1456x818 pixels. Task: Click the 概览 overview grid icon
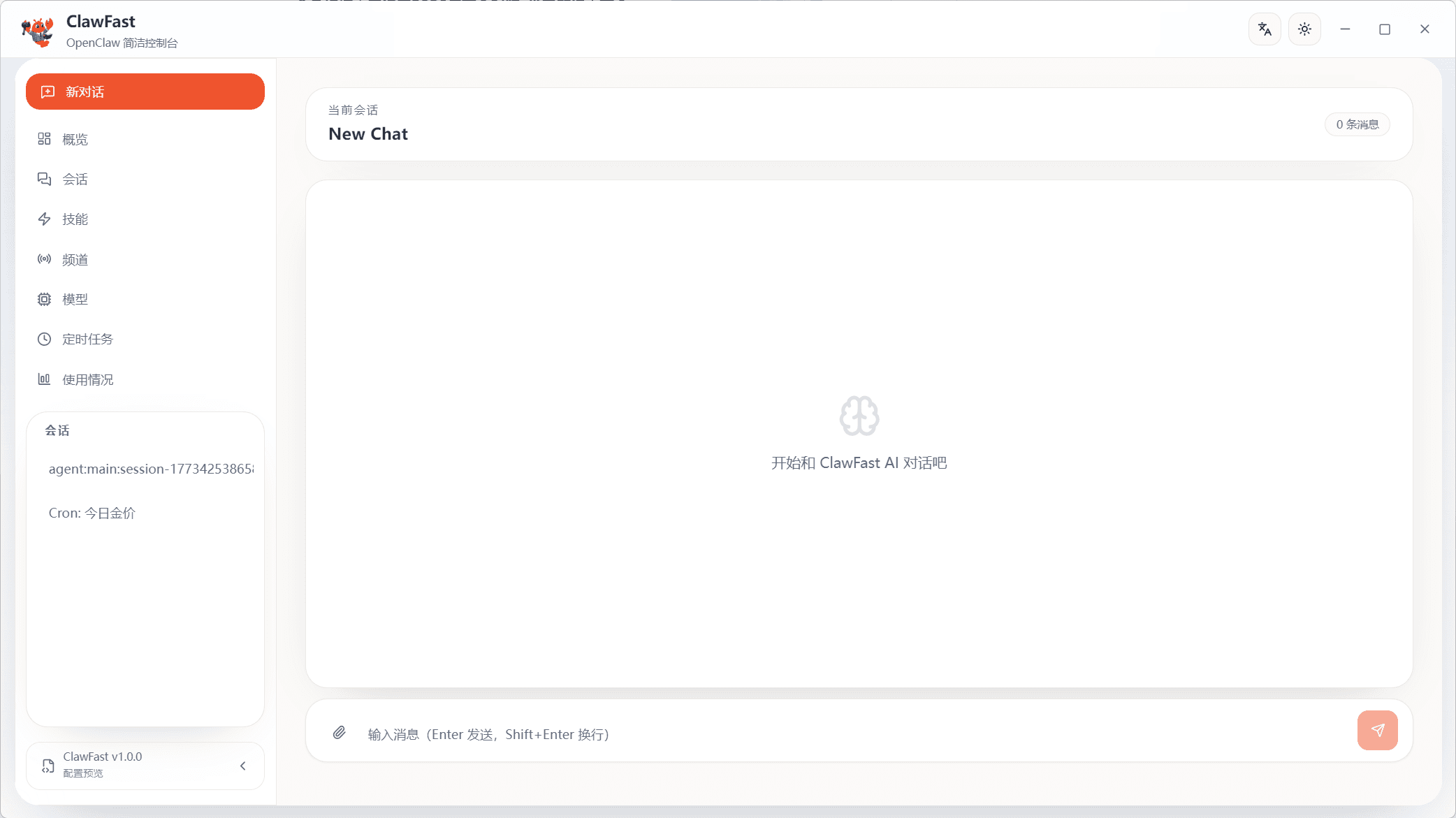(44, 139)
